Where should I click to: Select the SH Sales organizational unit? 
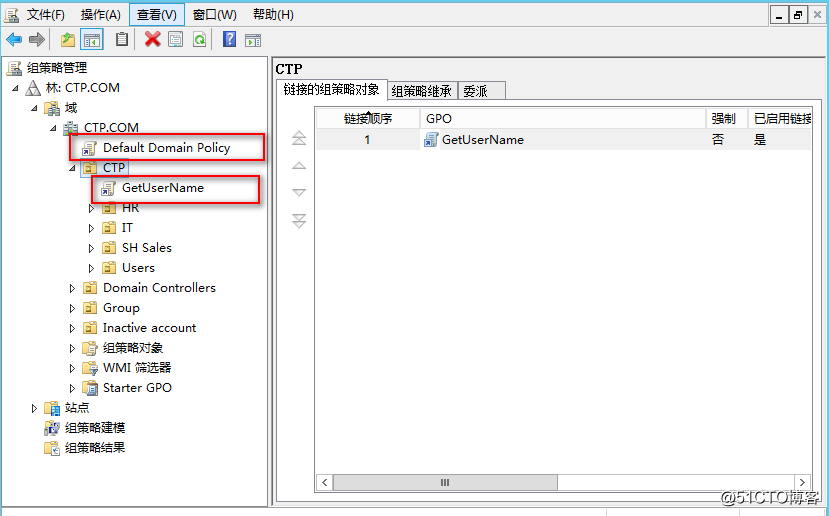(x=146, y=248)
